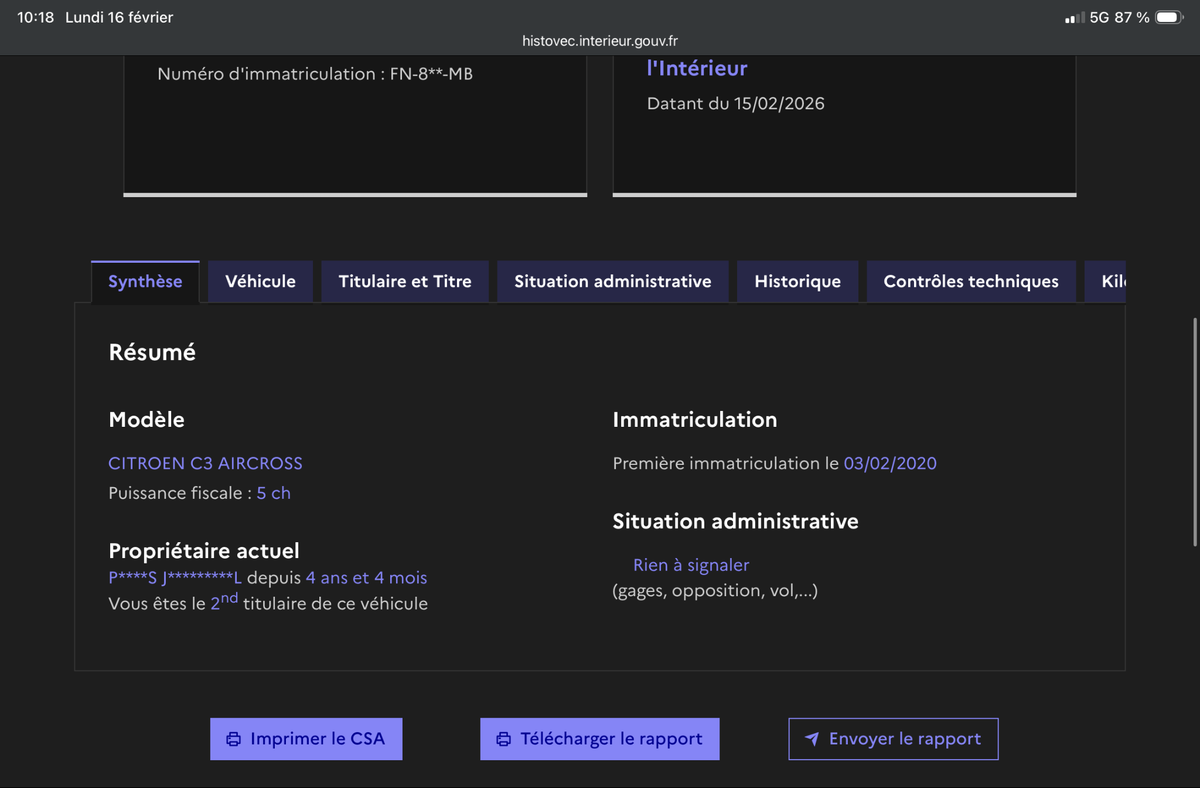Image resolution: width=1200 pixels, height=788 pixels.
Task: Click the Rien à signaler status link
Action: (x=691, y=564)
